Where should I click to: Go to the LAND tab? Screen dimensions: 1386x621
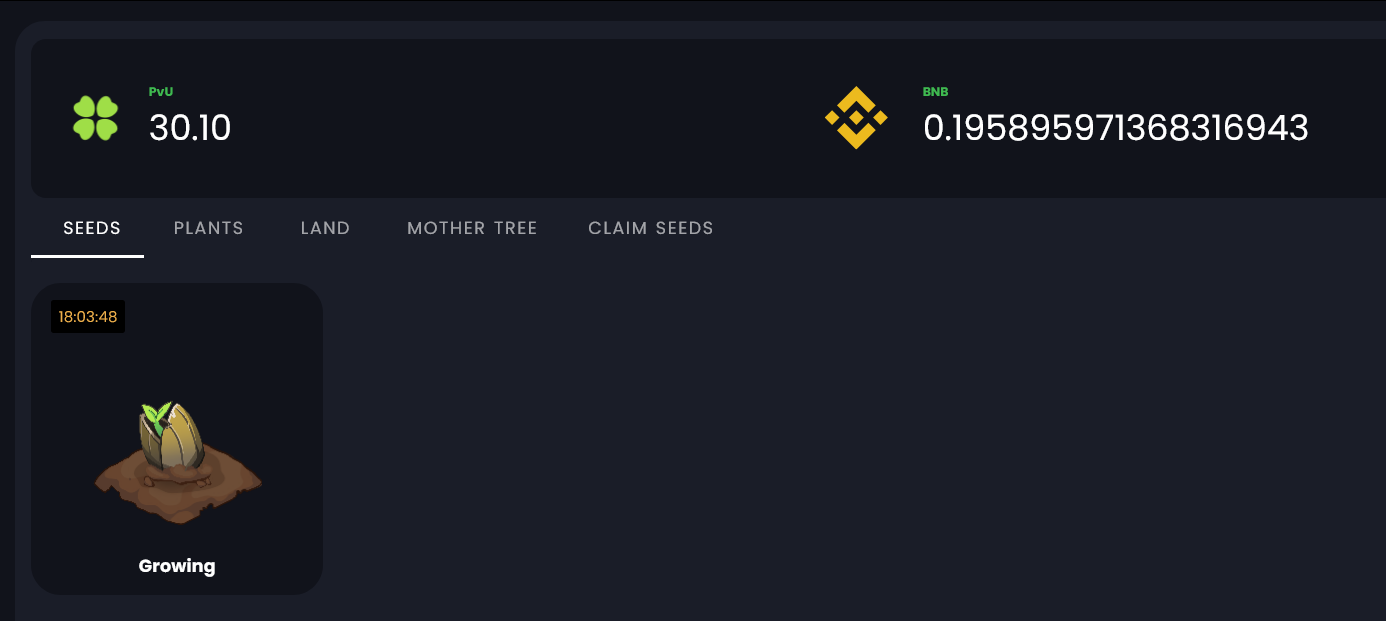325,228
